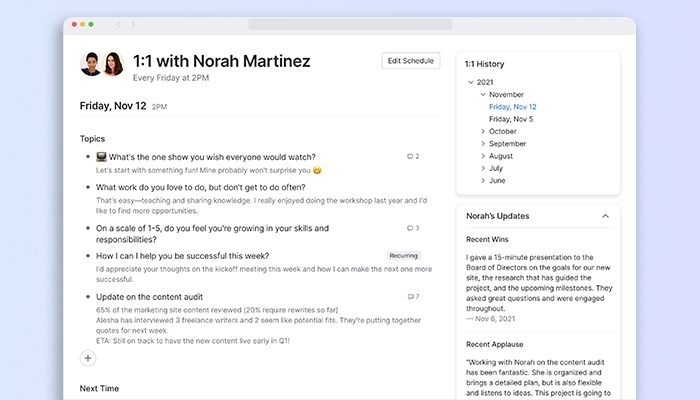Click the Recurring tag on topic
This screenshot has width=700, height=400.
point(403,256)
